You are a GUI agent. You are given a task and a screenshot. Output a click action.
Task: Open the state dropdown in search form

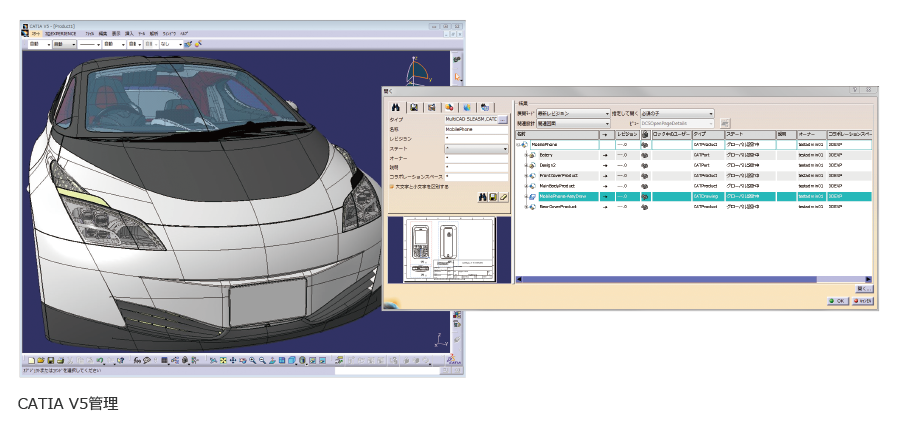(476, 149)
